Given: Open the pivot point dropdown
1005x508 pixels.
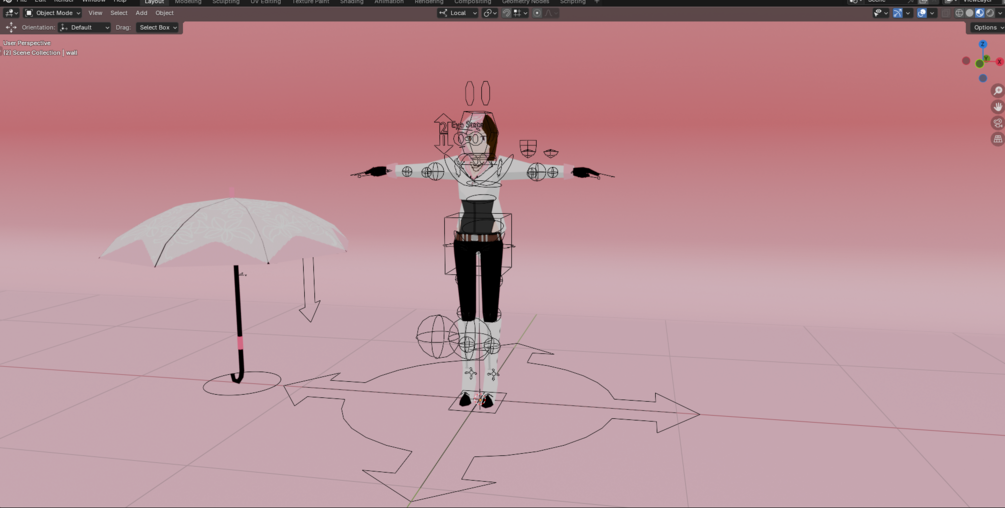Looking at the screenshot, I should 490,13.
